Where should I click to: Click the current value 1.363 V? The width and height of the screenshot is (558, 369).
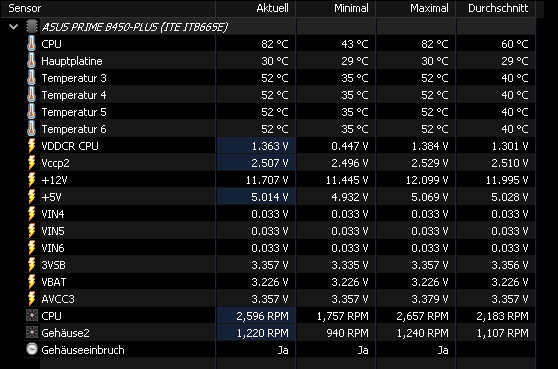[270, 146]
